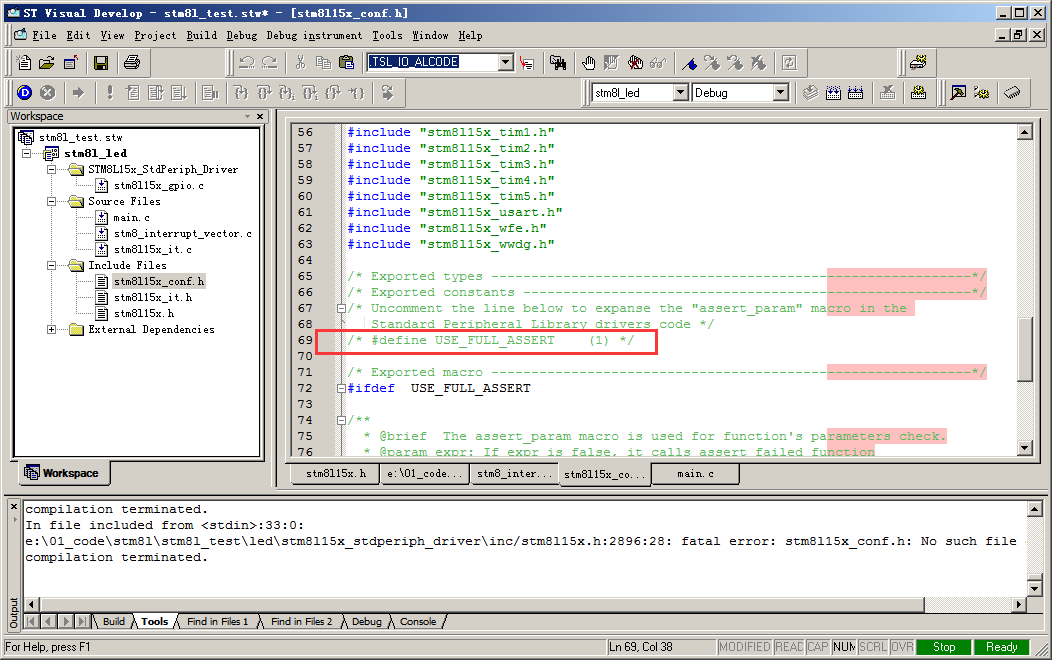
Task: Select stm8_interrupt_vector.c in the workspace tree
Action: 182,233
